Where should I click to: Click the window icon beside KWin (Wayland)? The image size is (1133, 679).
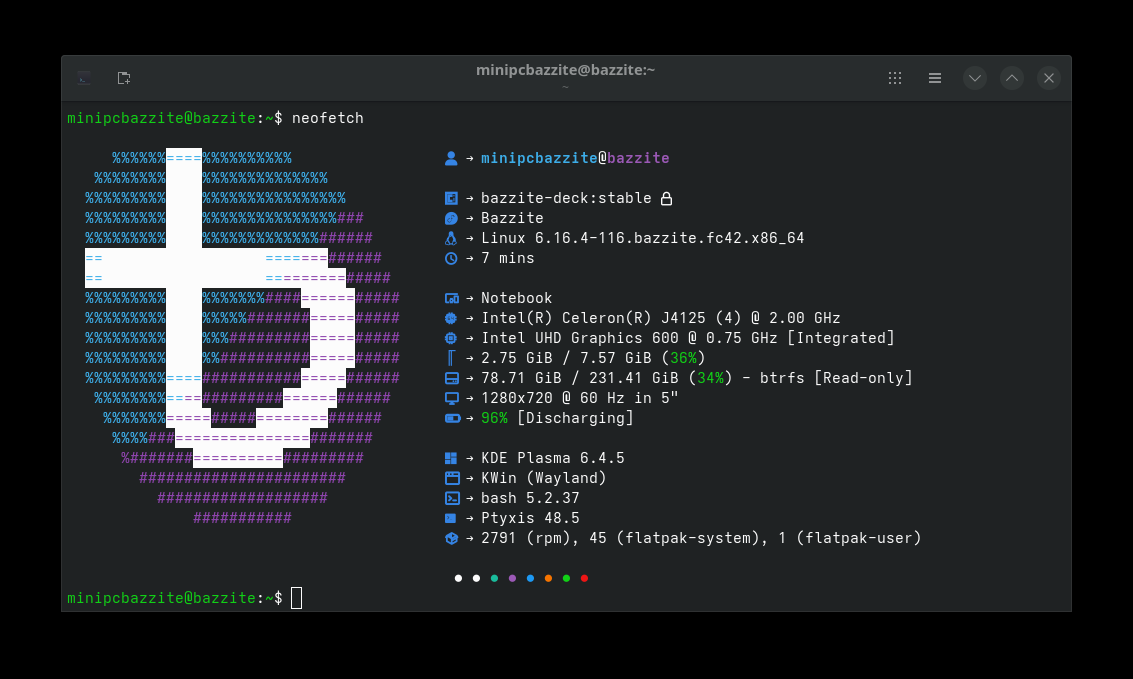coord(452,478)
